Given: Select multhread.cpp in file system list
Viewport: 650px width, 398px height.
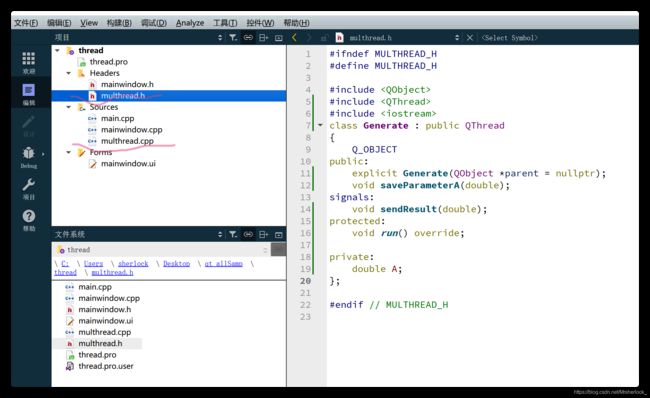Looking at the screenshot, I should tap(104, 332).
